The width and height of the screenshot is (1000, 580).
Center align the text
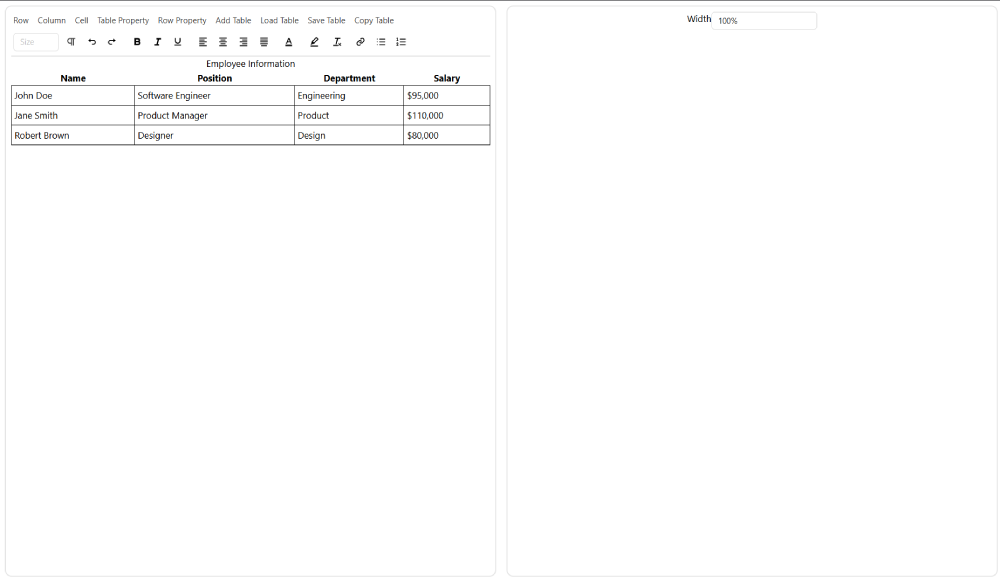tap(223, 42)
